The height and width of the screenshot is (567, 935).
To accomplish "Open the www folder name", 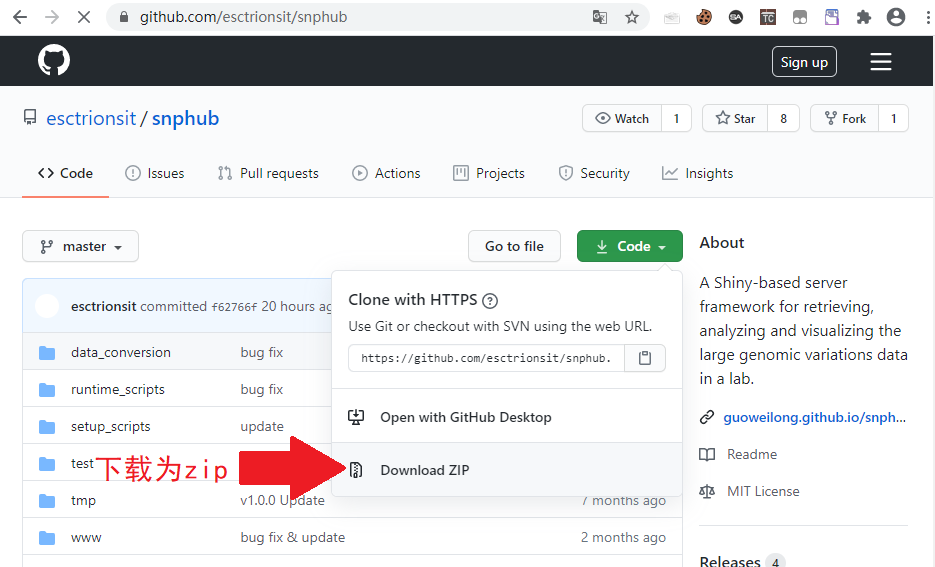I will [86, 538].
